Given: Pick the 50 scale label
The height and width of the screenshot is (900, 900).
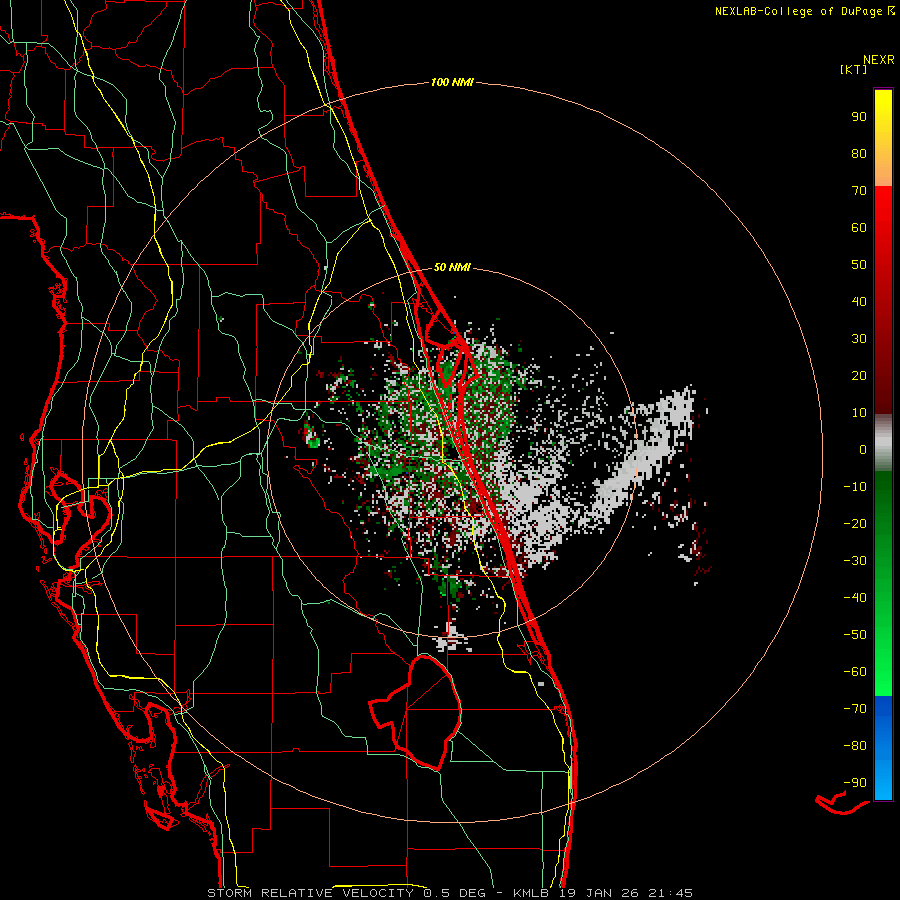Looking at the screenshot, I should click(859, 265).
